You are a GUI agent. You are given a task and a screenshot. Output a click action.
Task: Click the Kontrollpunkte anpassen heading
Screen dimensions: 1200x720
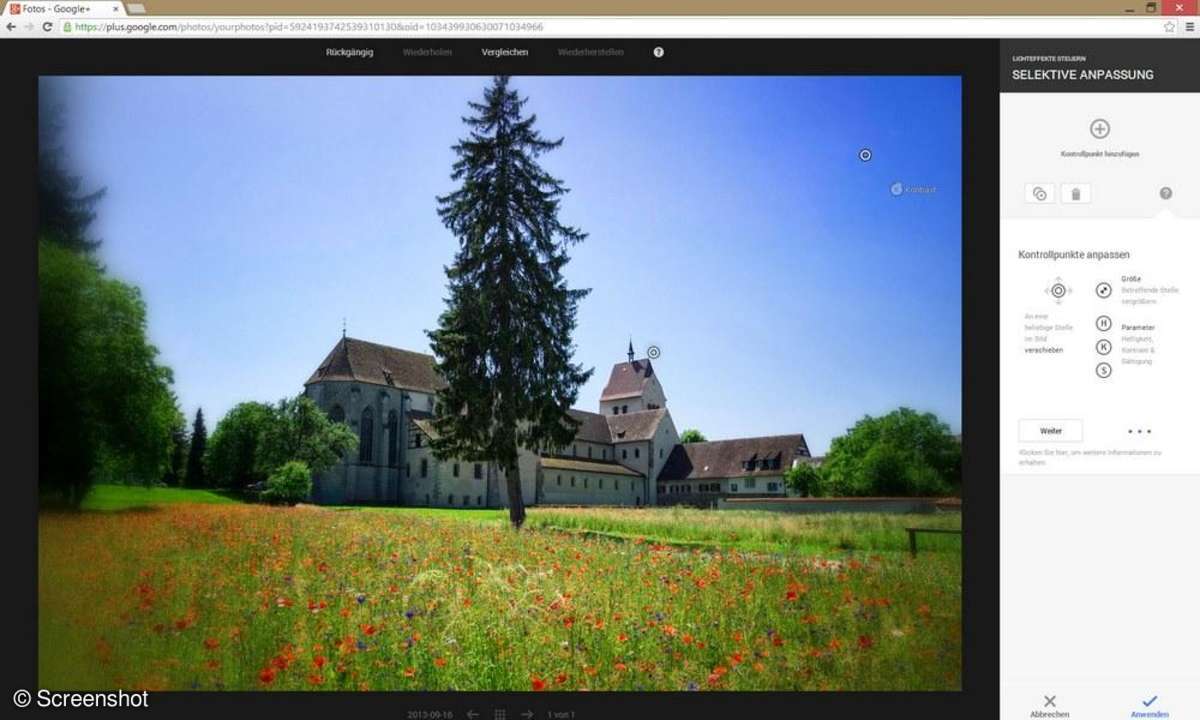(1074, 255)
